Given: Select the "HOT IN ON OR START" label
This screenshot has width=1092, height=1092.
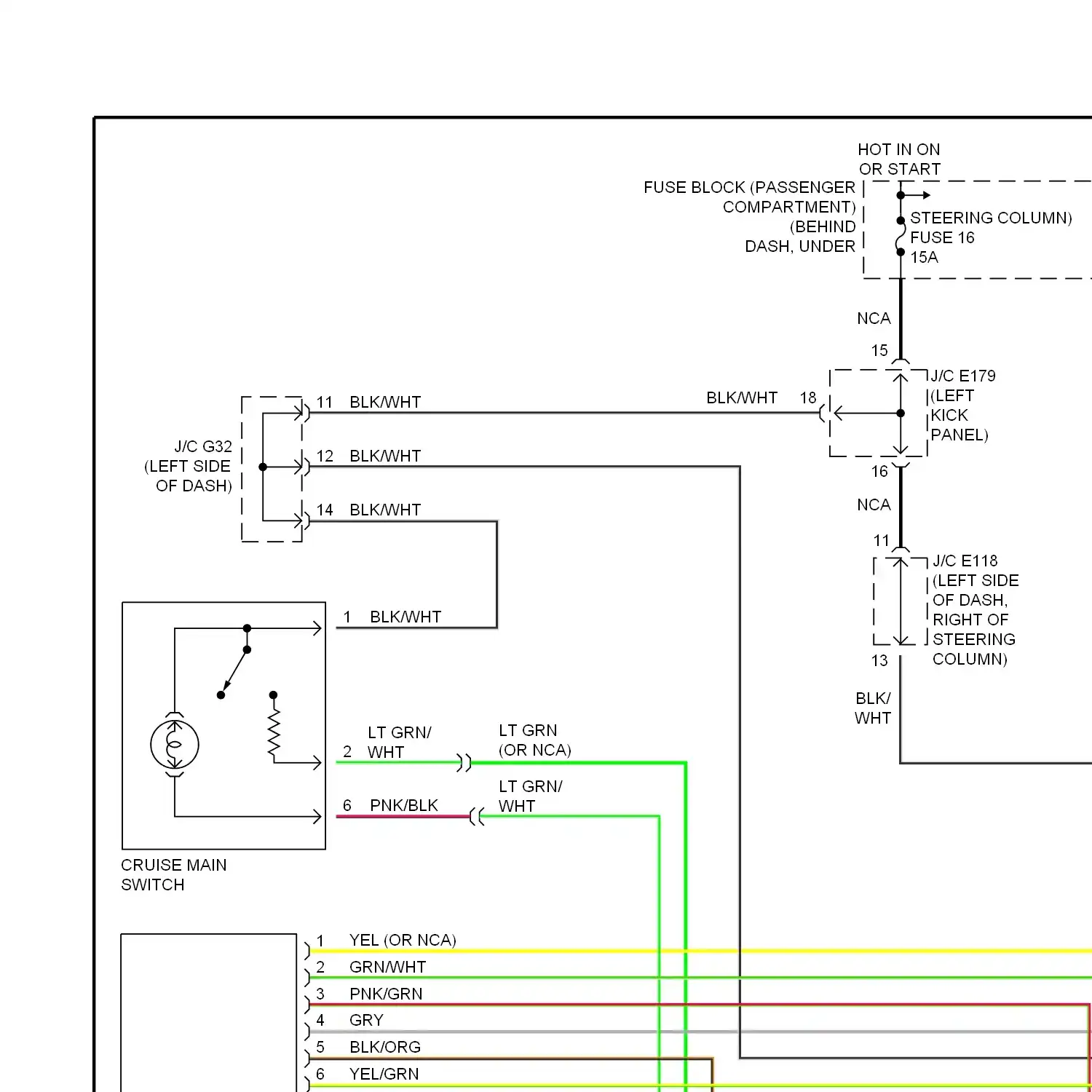Looking at the screenshot, I should coord(899,159).
